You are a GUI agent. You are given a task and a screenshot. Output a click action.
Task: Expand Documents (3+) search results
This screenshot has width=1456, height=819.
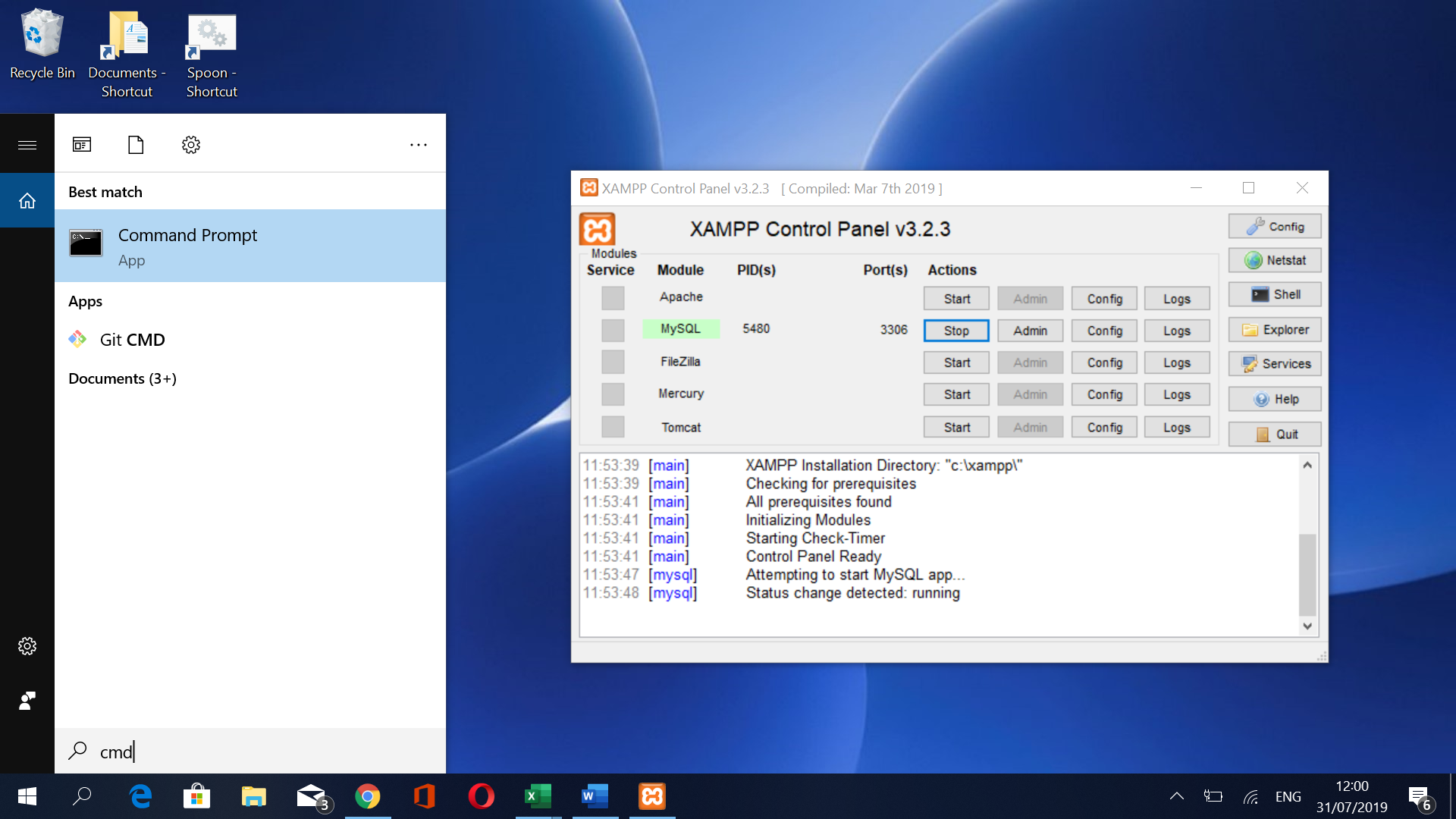pyautogui.click(x=122, y=378)
